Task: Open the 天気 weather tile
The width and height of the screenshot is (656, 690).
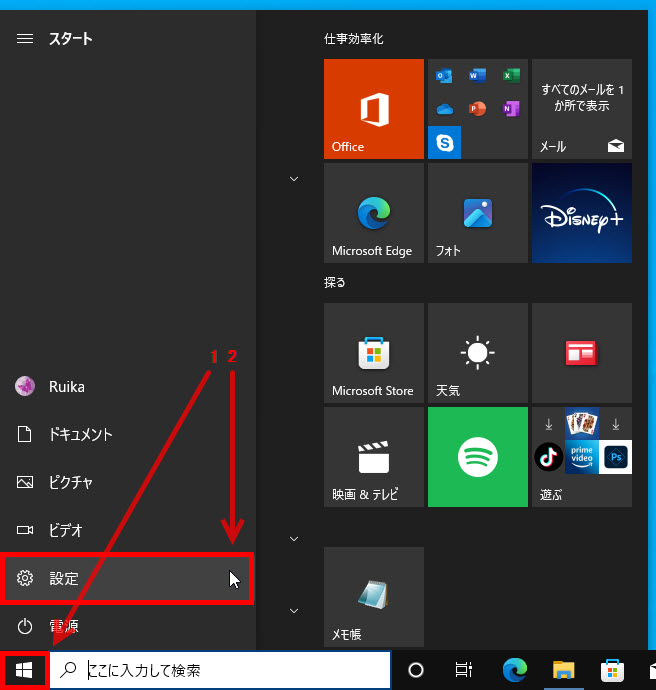Action: pyautogui.click(x=477, y=353)
